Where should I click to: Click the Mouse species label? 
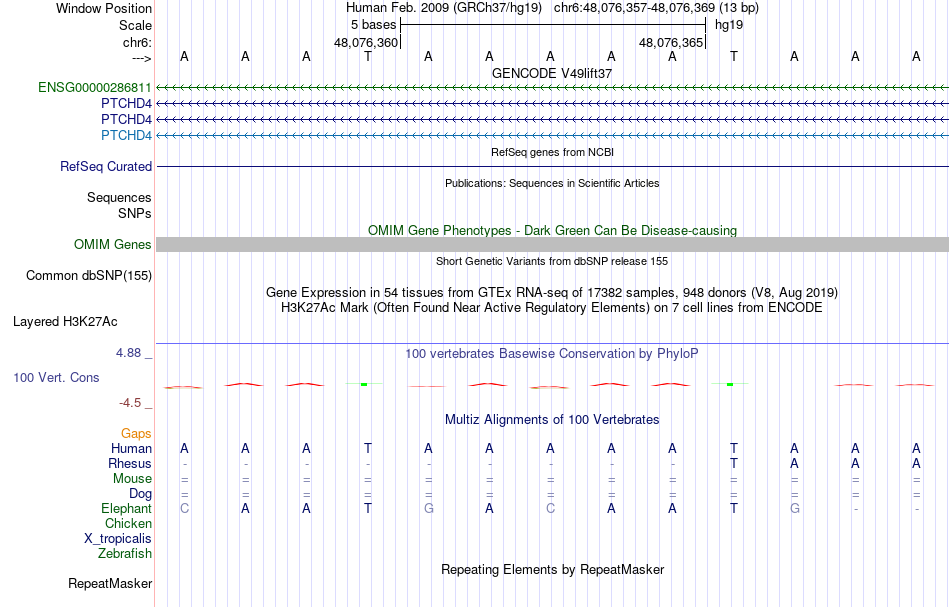pos(132,479)
